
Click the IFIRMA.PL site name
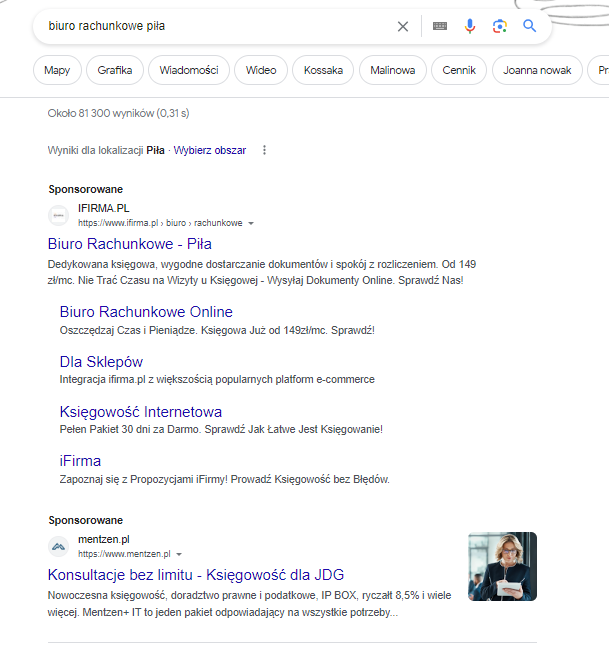104,208
